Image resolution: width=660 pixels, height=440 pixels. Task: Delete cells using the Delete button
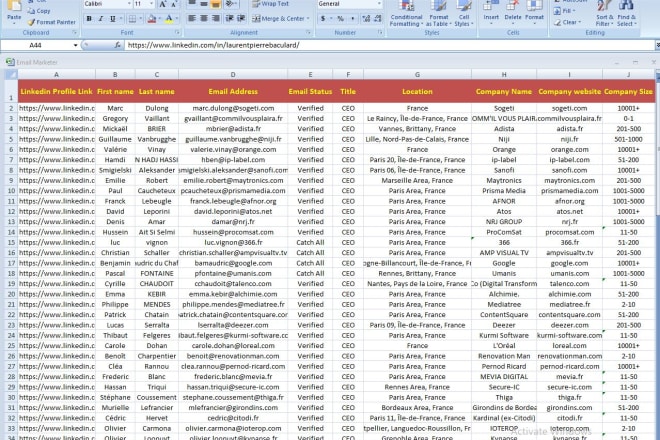(x=512, y=13)
